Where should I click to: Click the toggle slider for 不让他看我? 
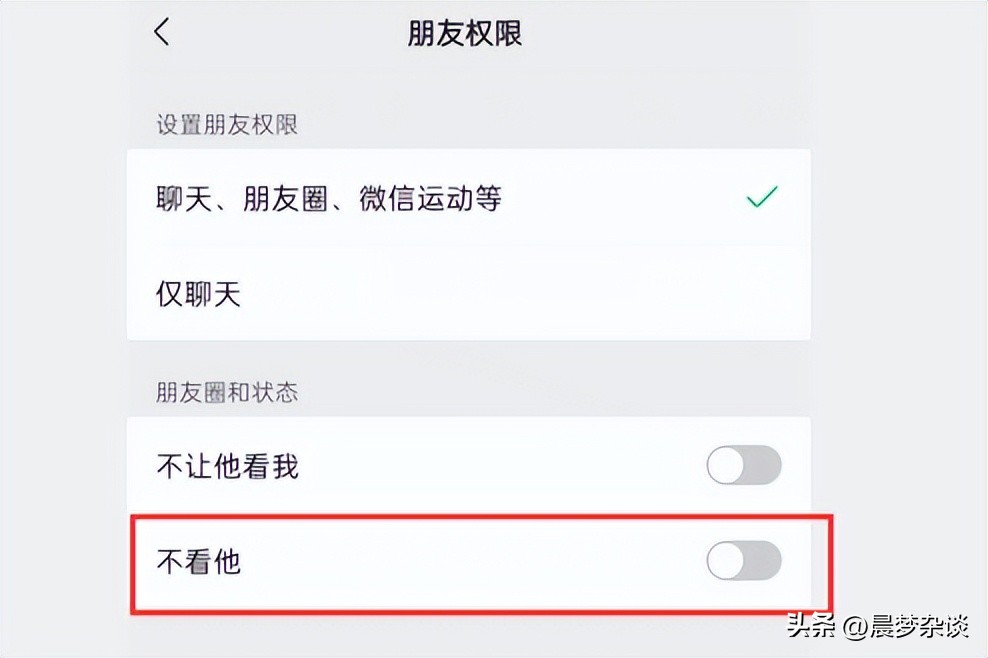point(744,465)
